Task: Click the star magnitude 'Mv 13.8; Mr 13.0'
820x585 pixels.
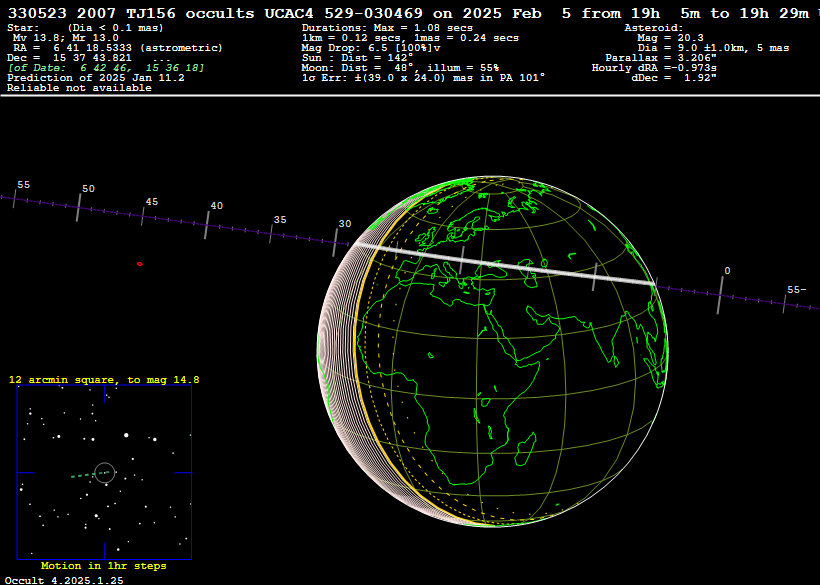Action: [x=65, y=38]
